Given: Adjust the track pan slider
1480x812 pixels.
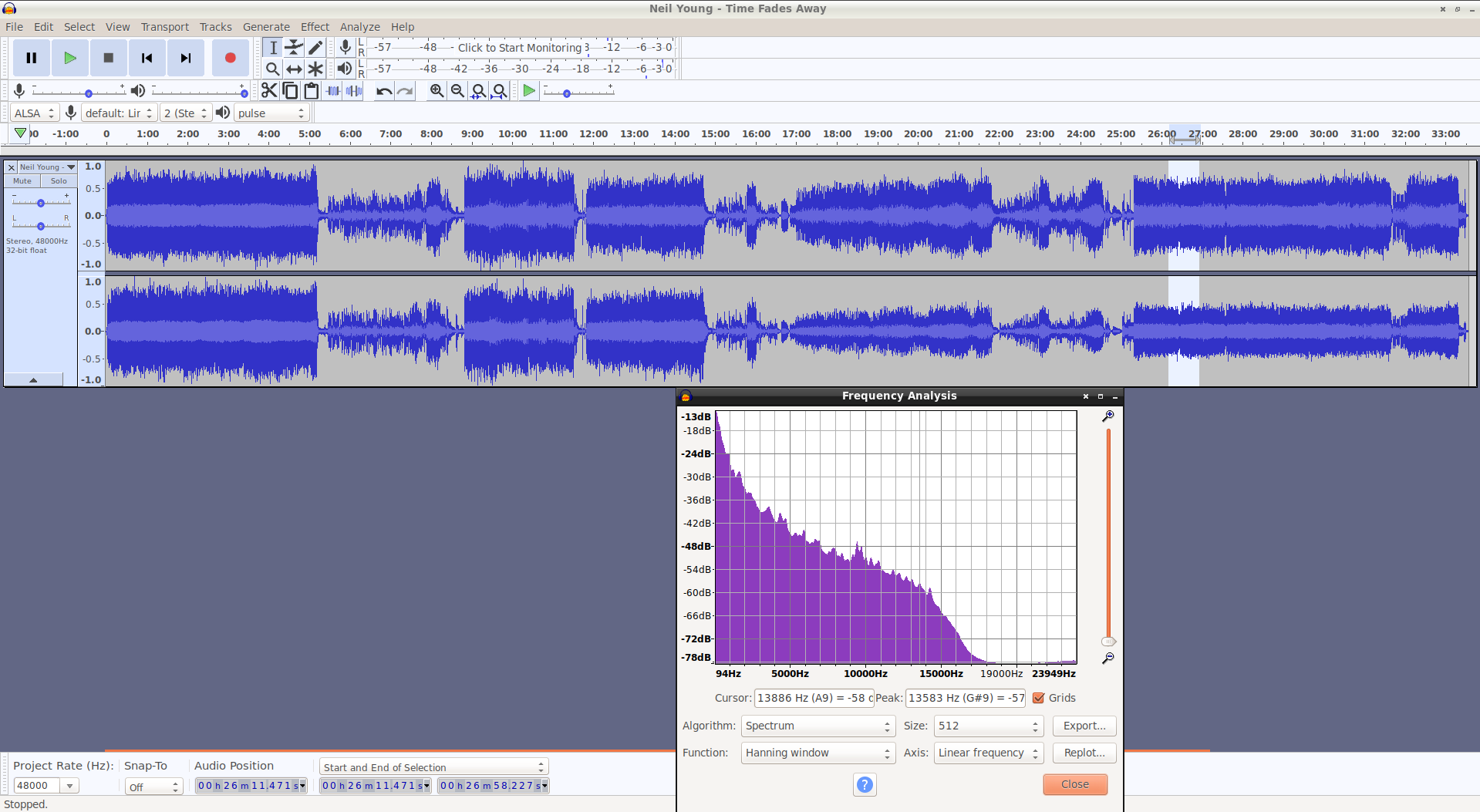Looking at the screenshot, I should [41, 225].
